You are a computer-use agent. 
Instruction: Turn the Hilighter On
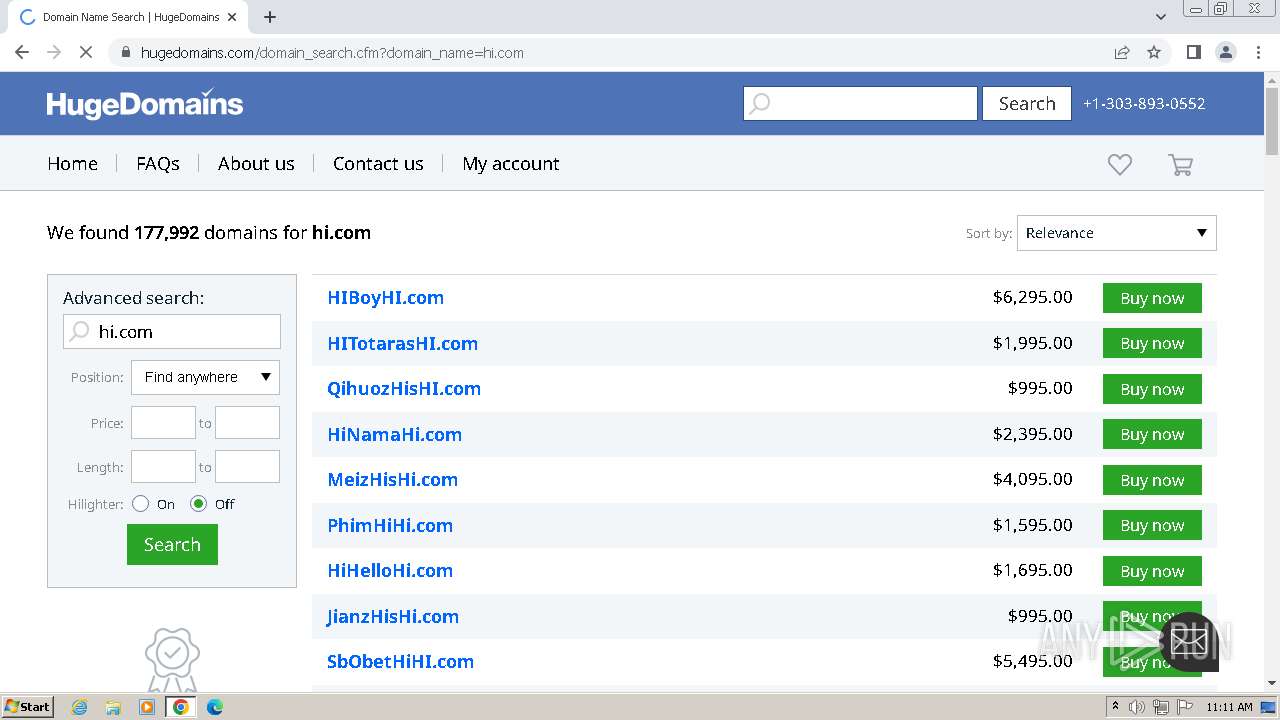click(x=141, y=504)
